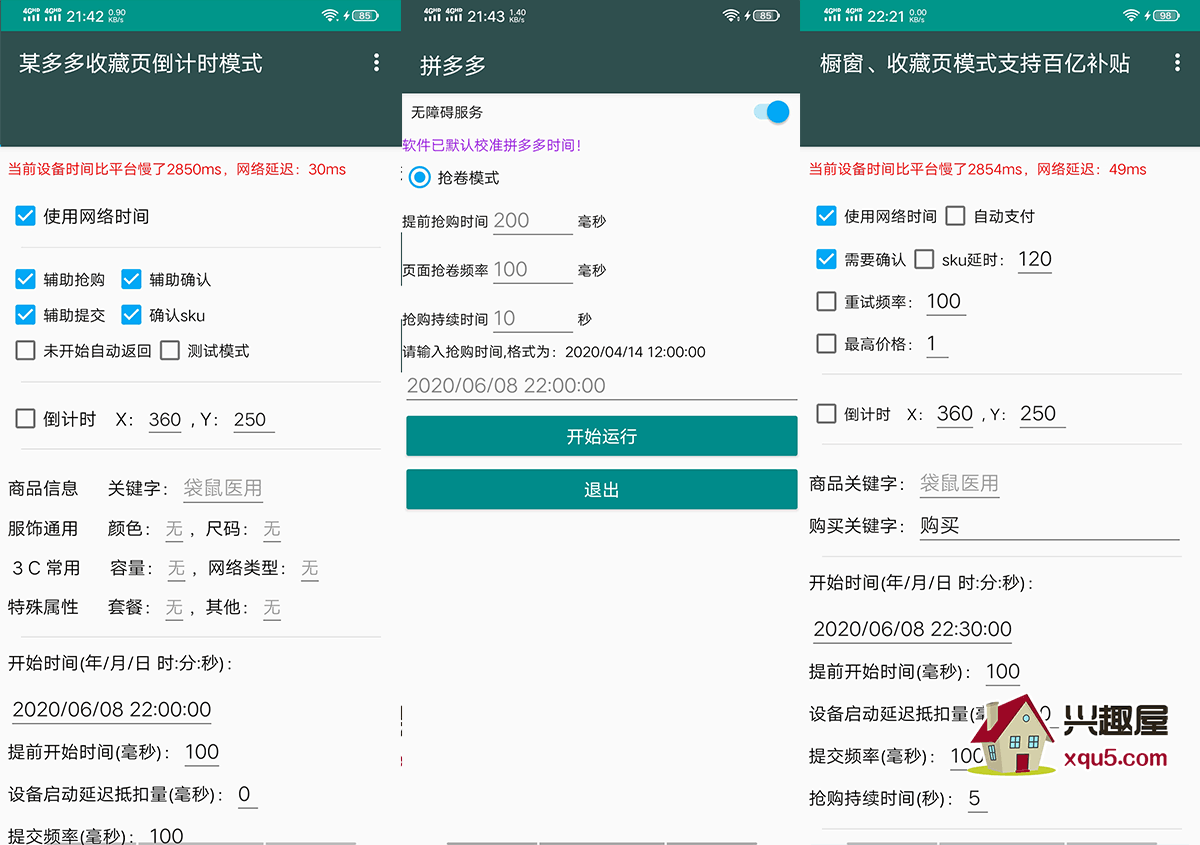Select the 抢卷模式 radio button
1200x845 pixels.
(420, 178)
